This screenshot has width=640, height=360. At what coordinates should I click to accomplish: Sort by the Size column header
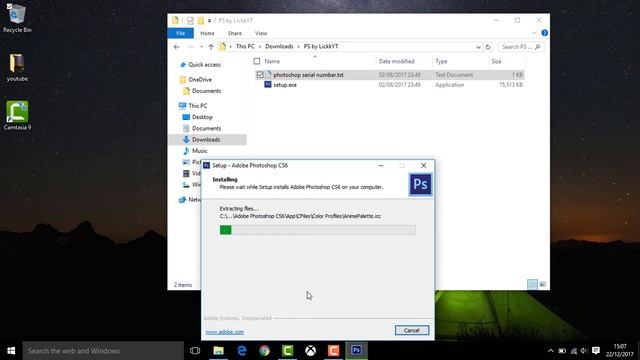[x=496, y=61]
